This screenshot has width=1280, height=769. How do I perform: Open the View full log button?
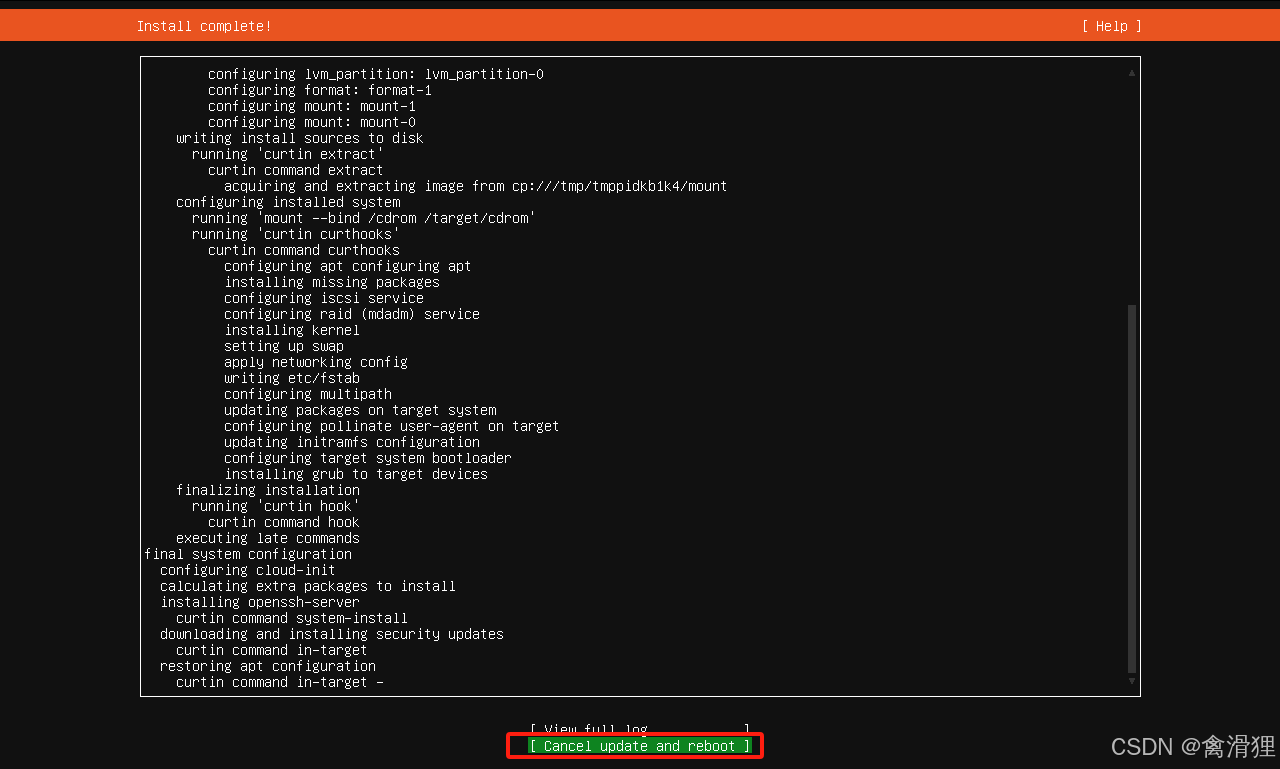(640, 730)
